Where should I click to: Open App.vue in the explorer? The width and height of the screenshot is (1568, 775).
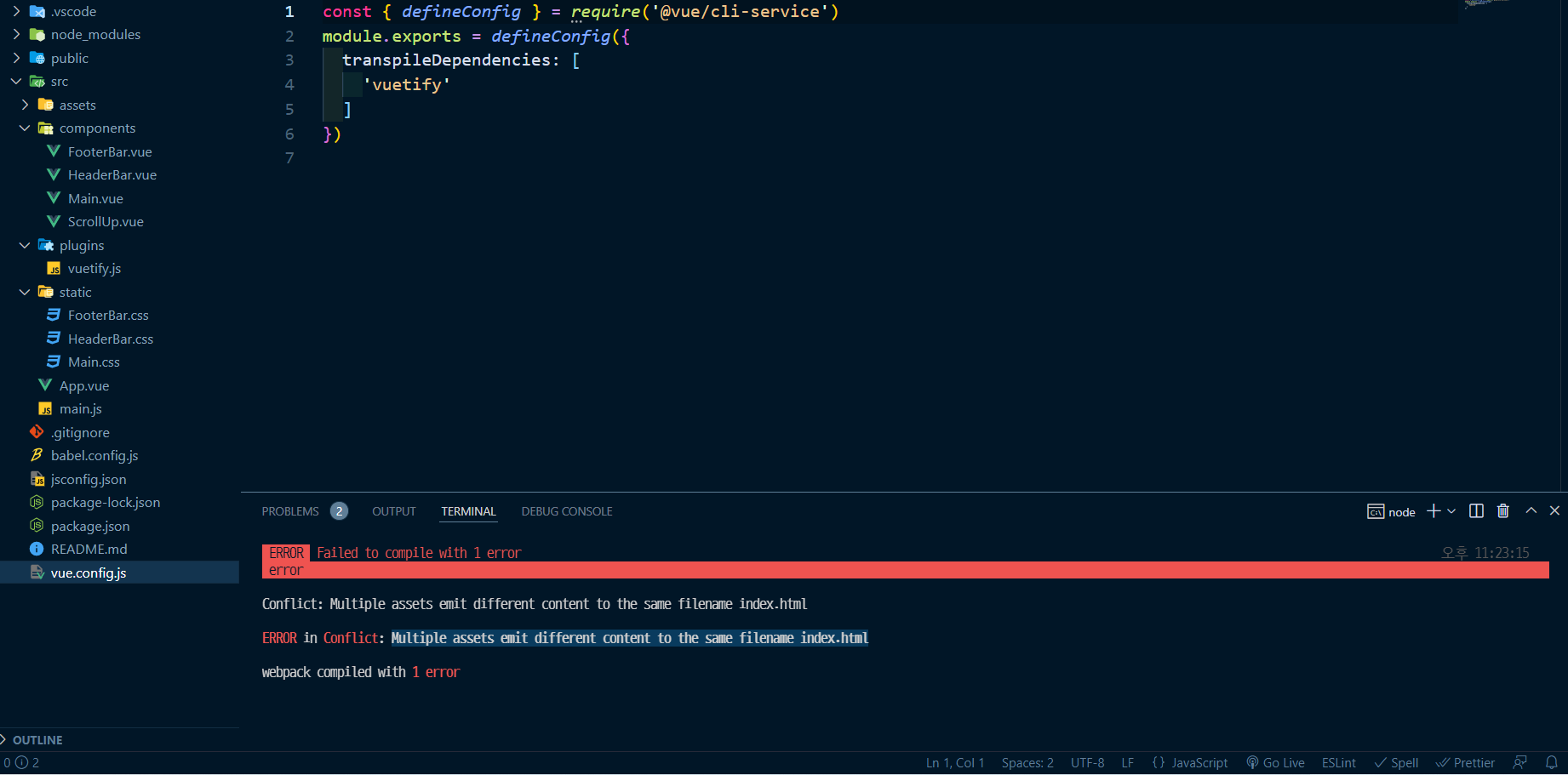(x=83, y=386)
